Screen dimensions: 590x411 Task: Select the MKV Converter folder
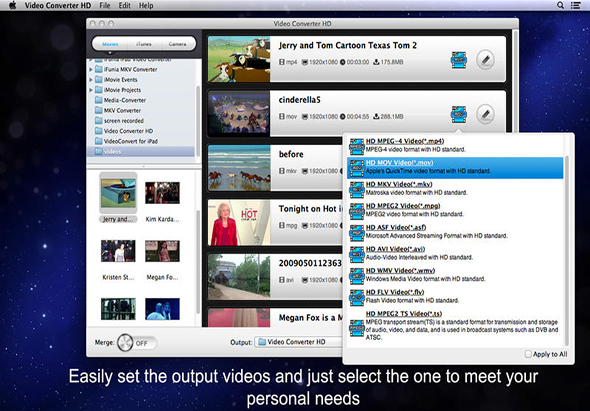tap(122, 110)
